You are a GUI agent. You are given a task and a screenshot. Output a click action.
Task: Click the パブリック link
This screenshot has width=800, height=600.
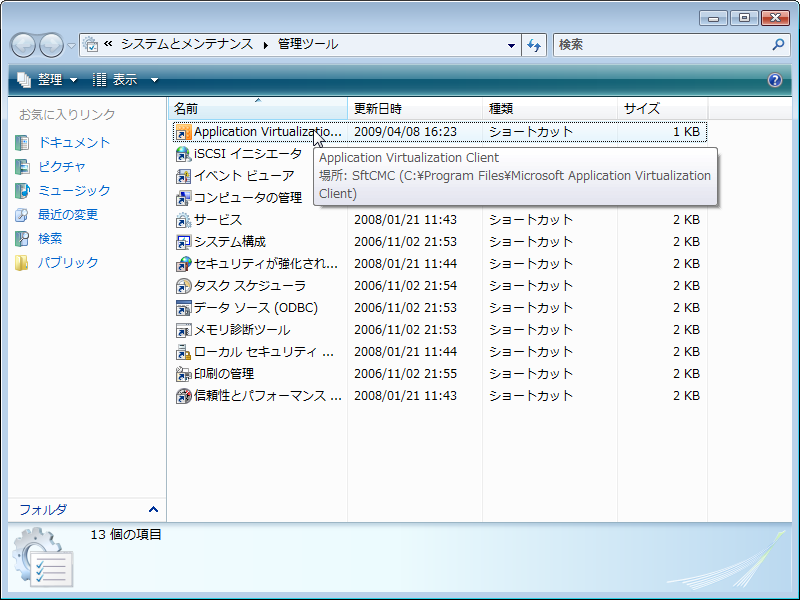tap(68, 263)
